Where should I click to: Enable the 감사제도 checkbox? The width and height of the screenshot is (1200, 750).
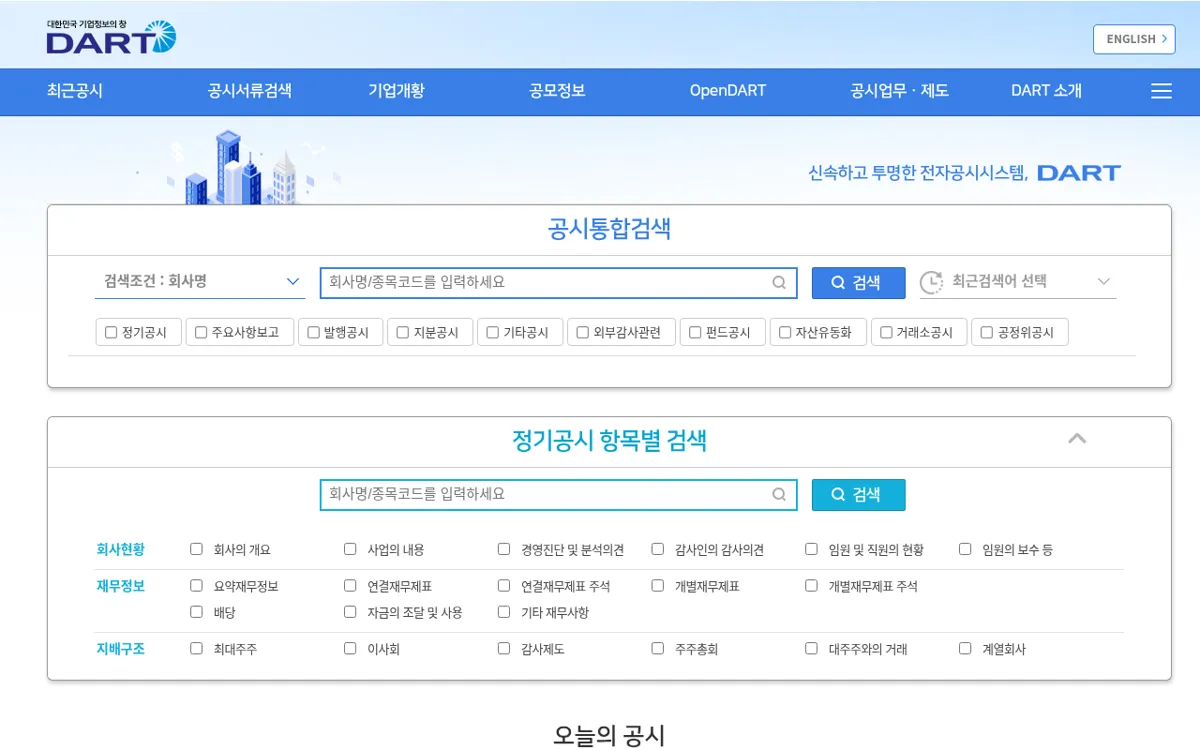[504, 648]
